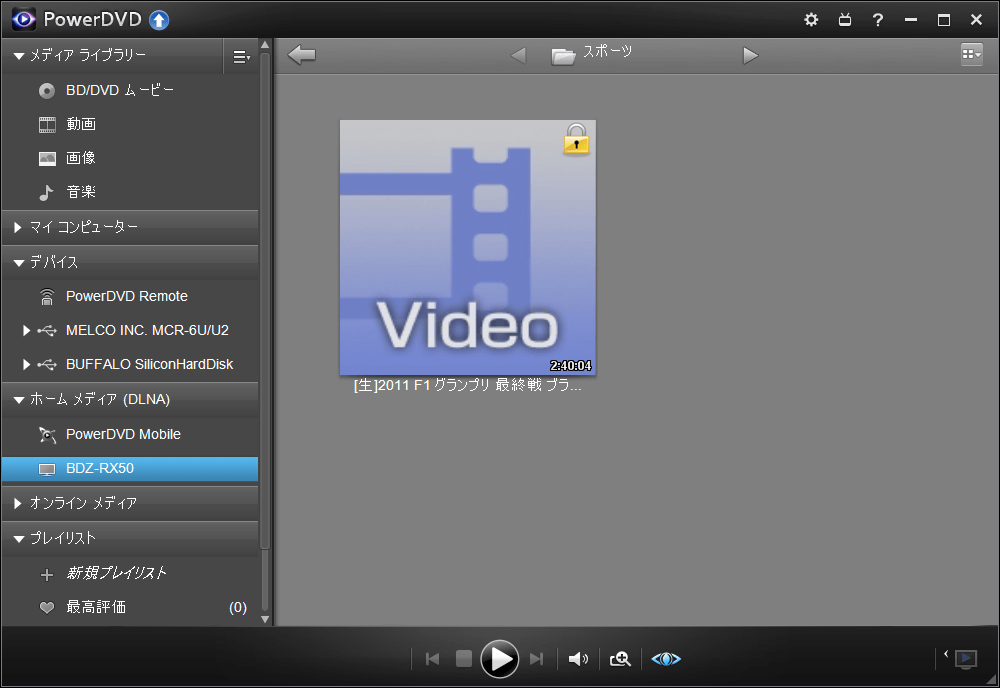Click the PowerDVD upgrade arrow icon
This screenshot has height=688, width=1000.
pos(159,20)
